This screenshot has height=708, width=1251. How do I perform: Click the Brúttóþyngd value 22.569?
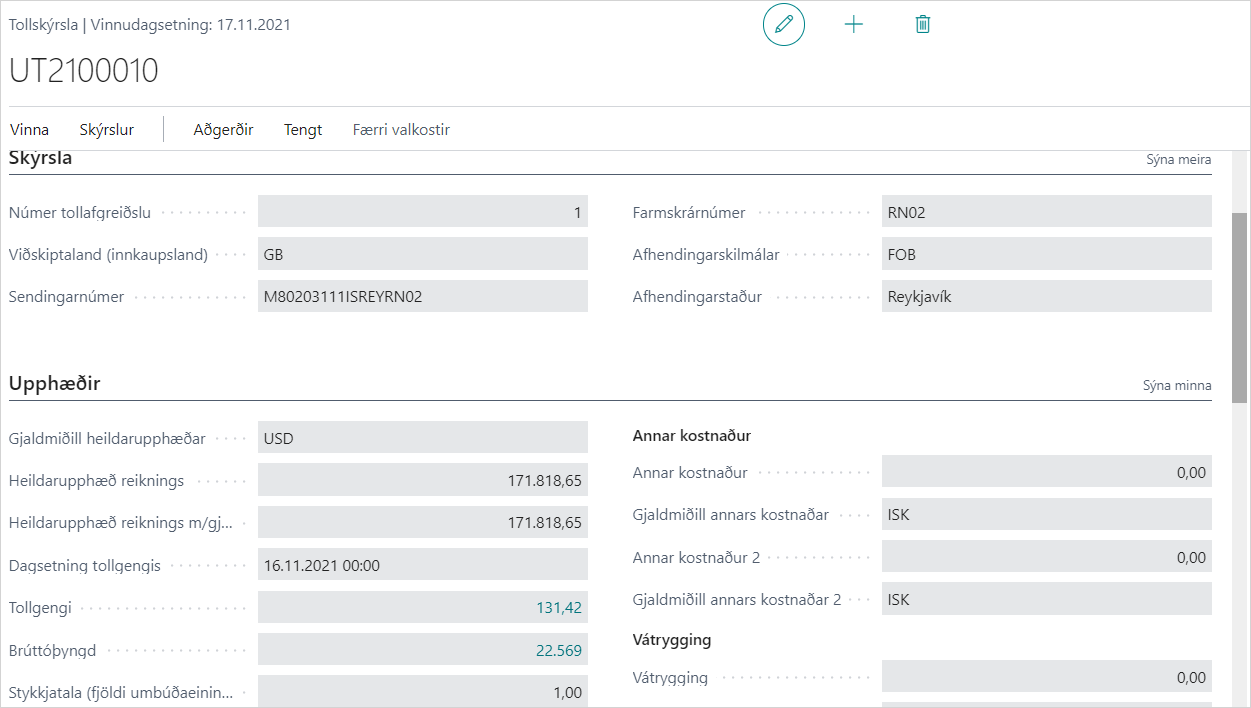558,651
